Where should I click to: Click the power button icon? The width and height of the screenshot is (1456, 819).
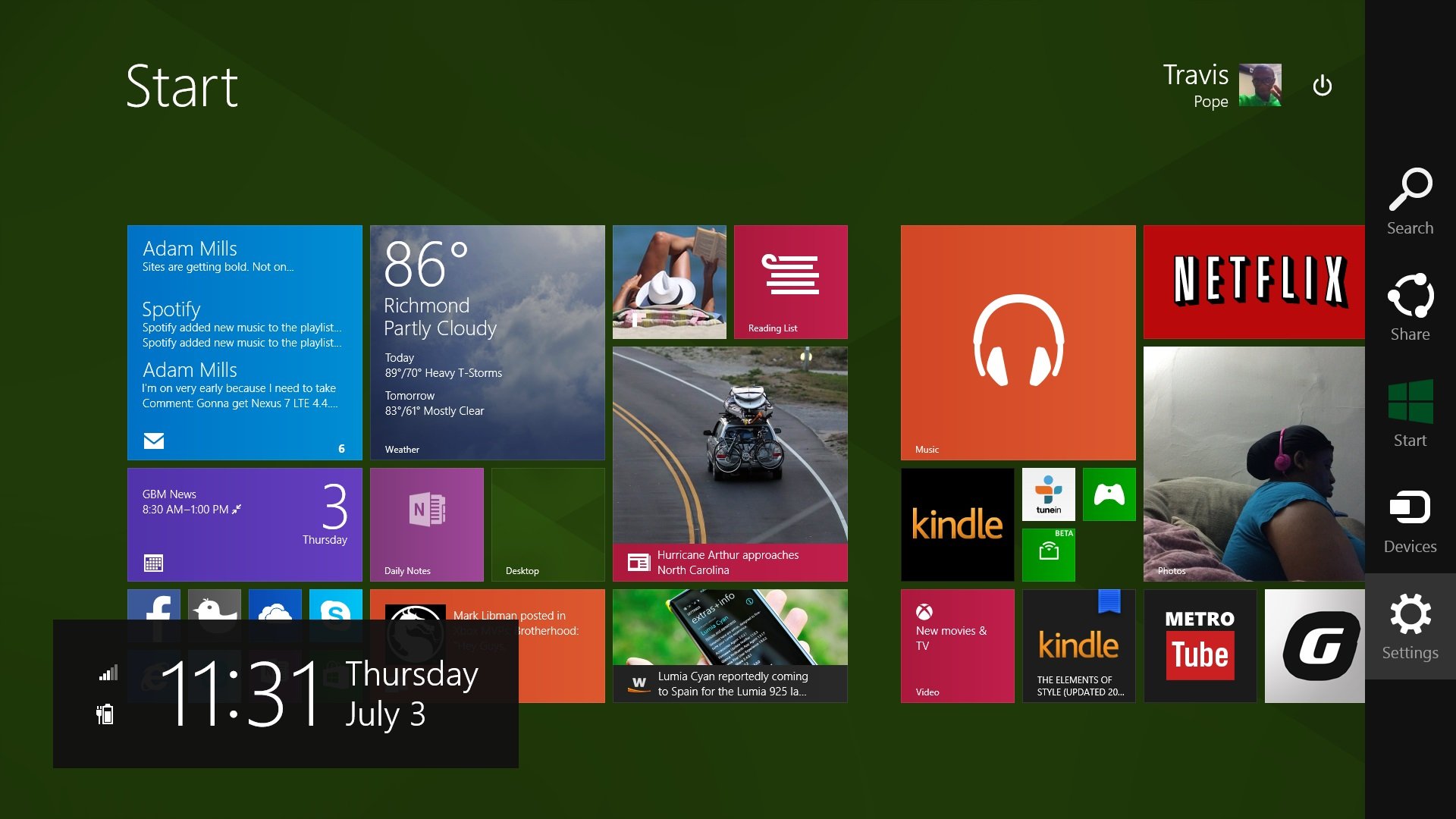pyautogui.click(x=1322, y=86)
